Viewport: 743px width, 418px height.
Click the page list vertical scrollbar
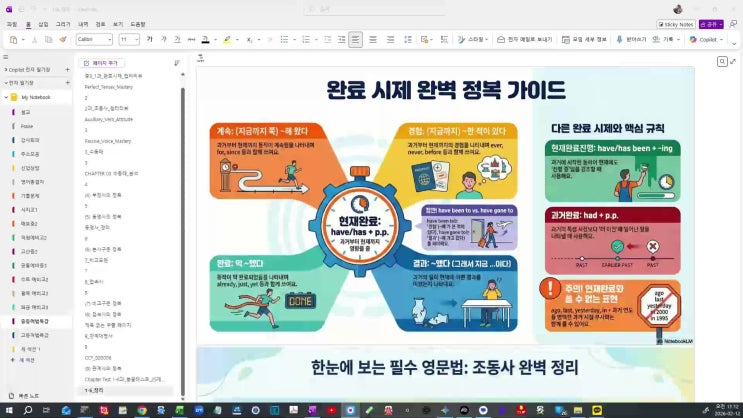(x=182, y=240)
